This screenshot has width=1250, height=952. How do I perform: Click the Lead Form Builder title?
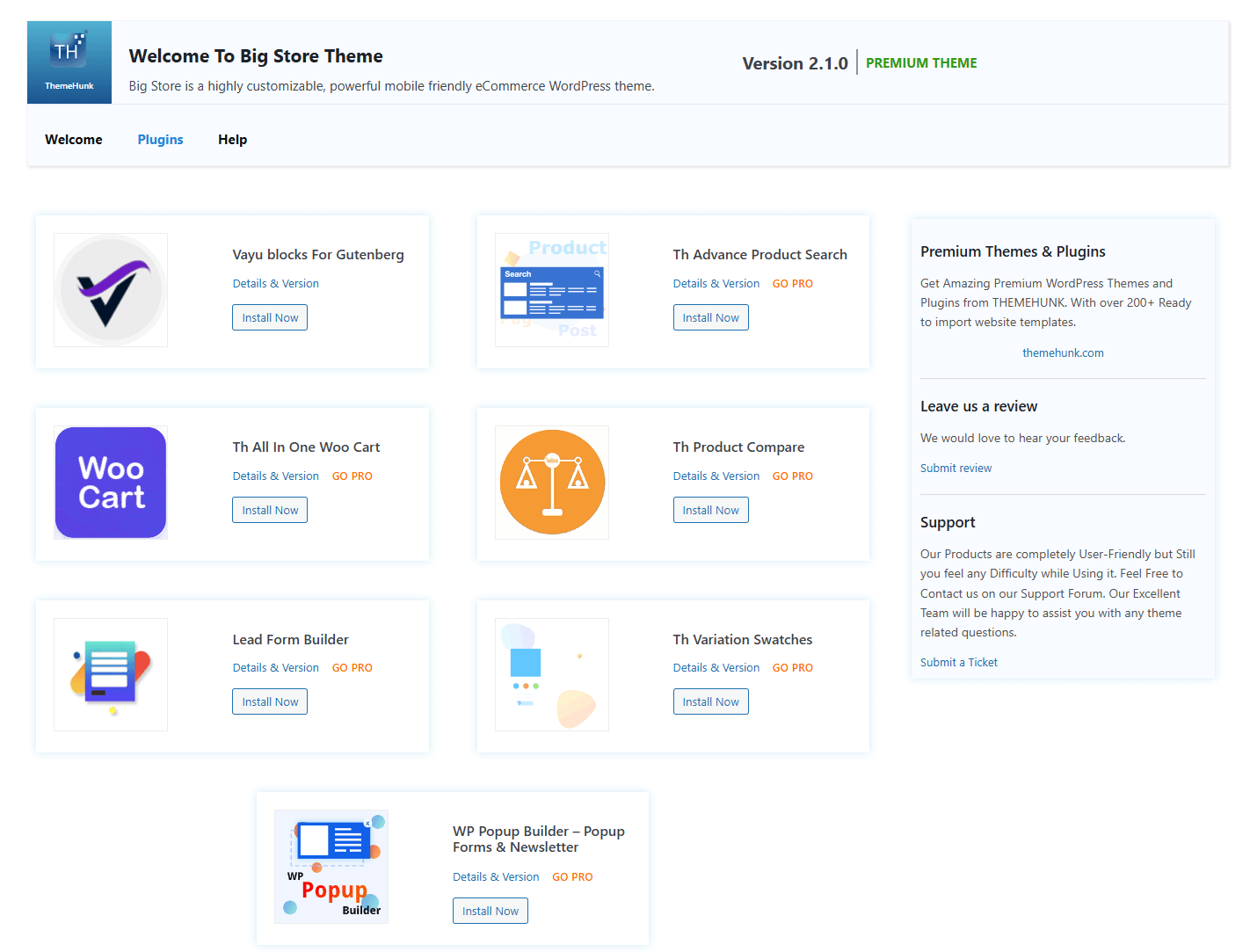[x=291, y=640]
